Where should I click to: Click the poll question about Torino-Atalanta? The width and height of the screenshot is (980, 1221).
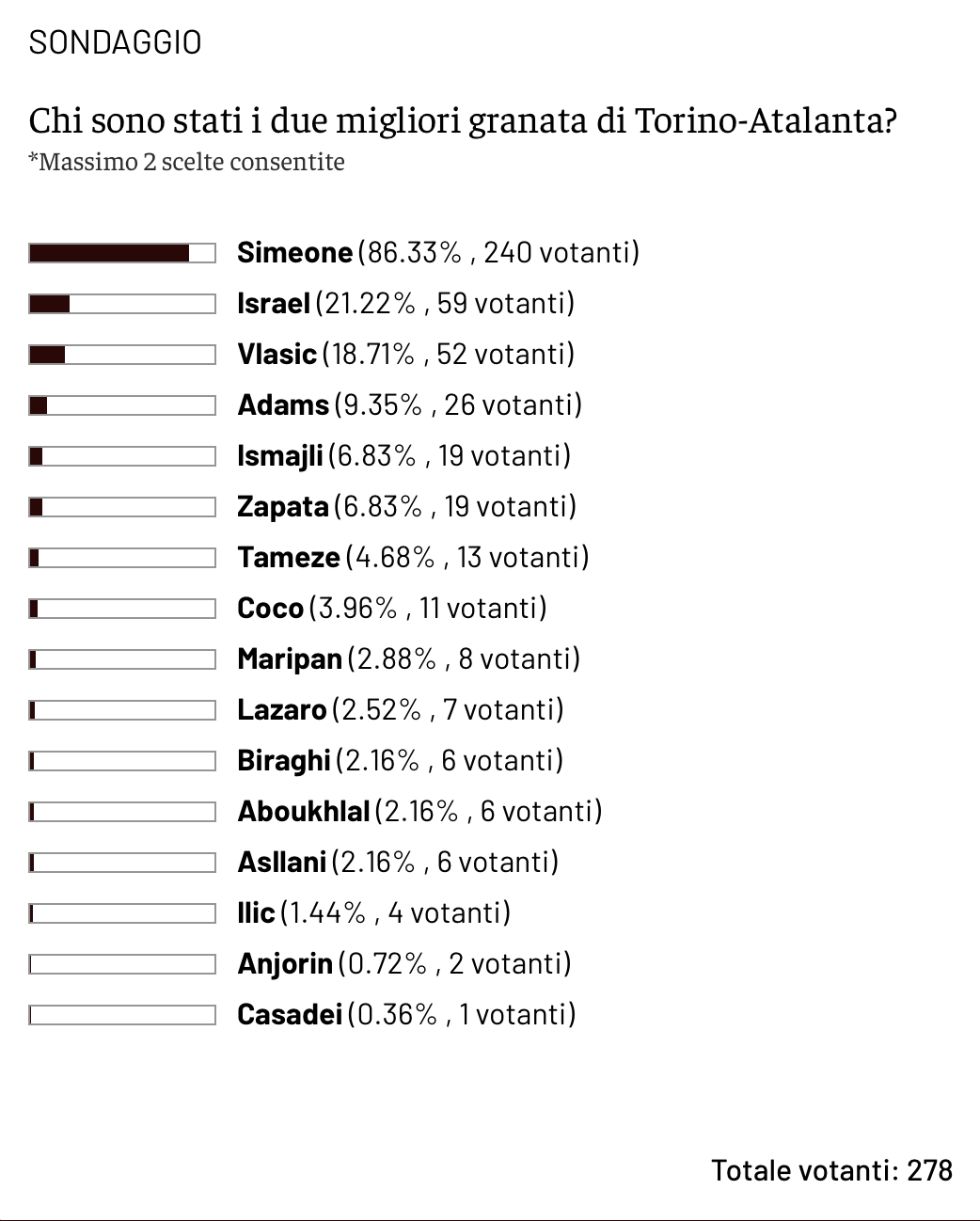tap(463, 121)
